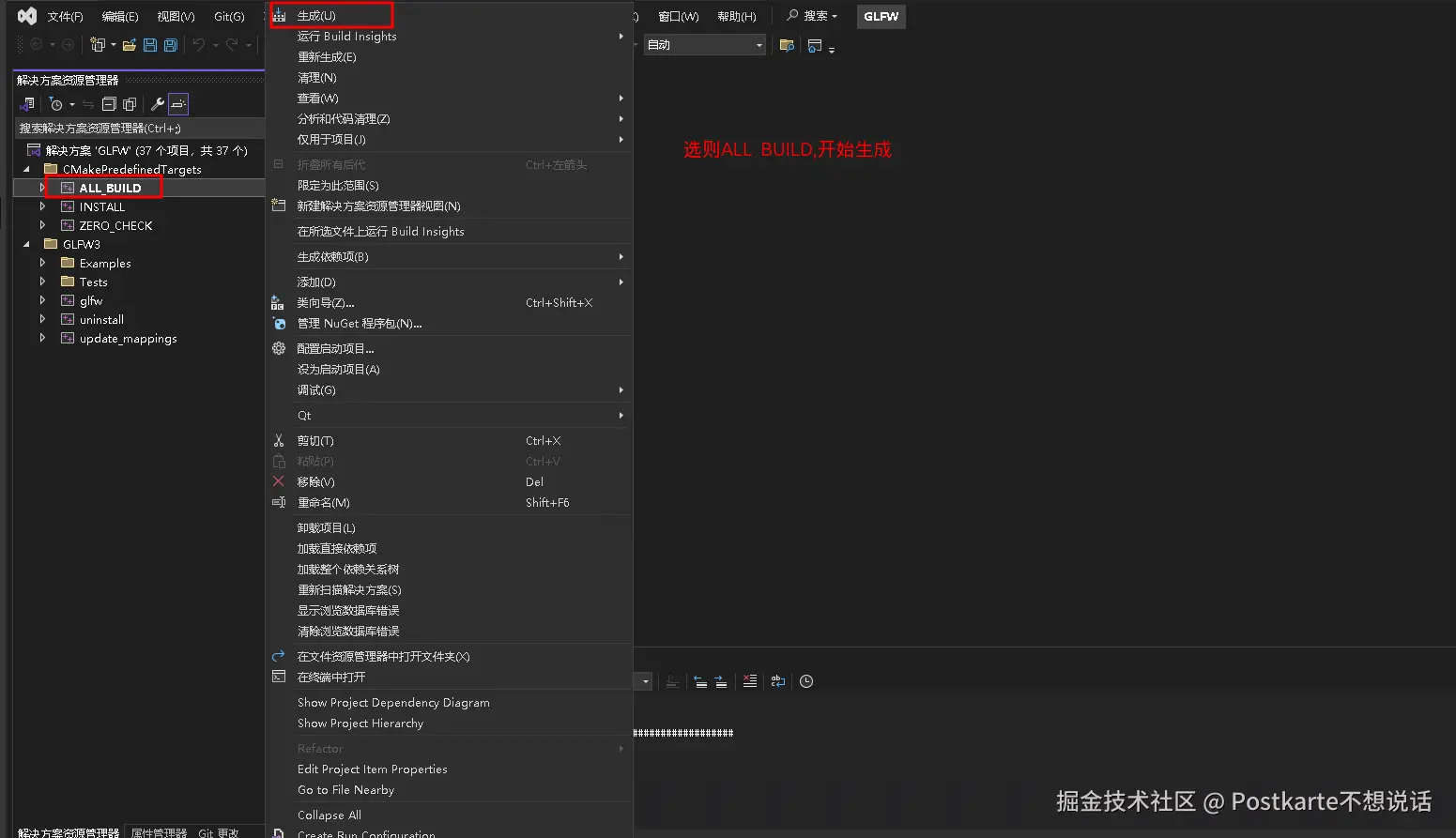
Task: Click the Save toolbar icon
Action: [150, 44]
